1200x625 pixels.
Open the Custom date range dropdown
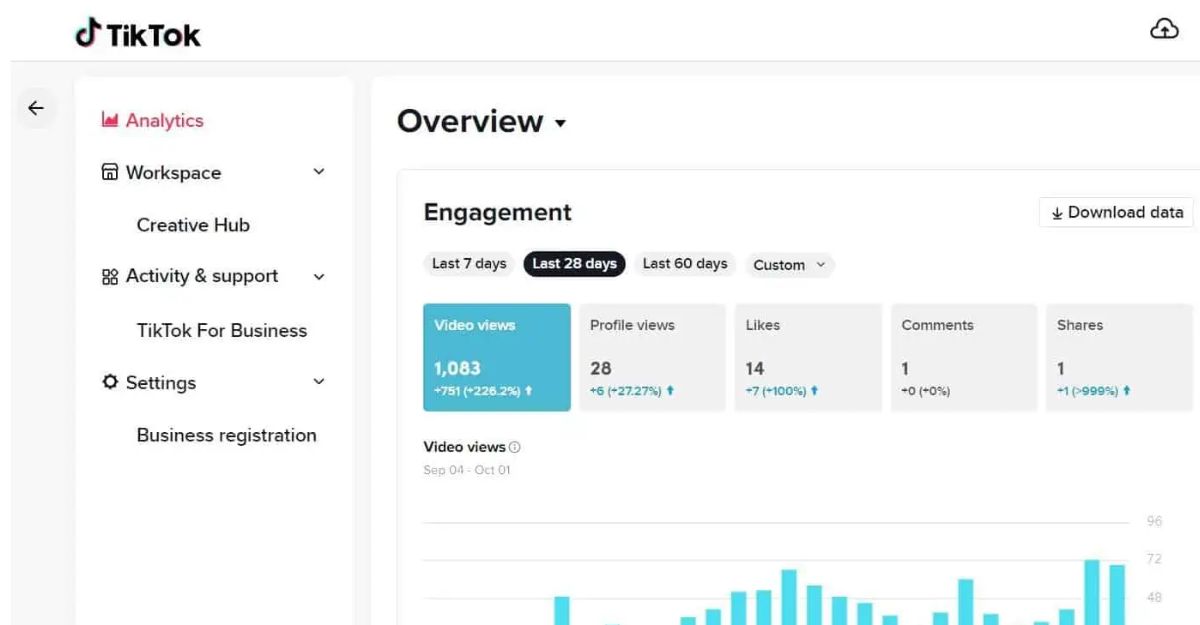coord(790,265)
